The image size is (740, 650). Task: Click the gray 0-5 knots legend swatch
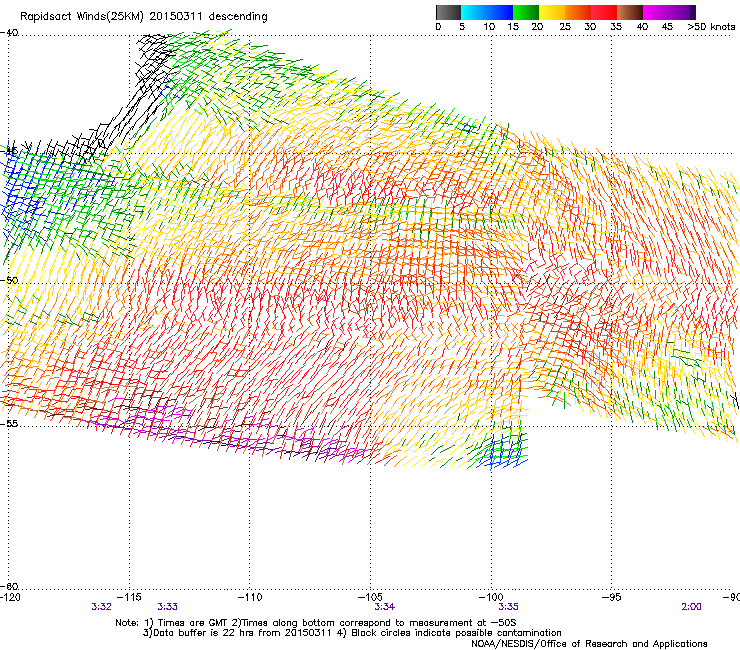pyautogui.click(x=449, y=12)
